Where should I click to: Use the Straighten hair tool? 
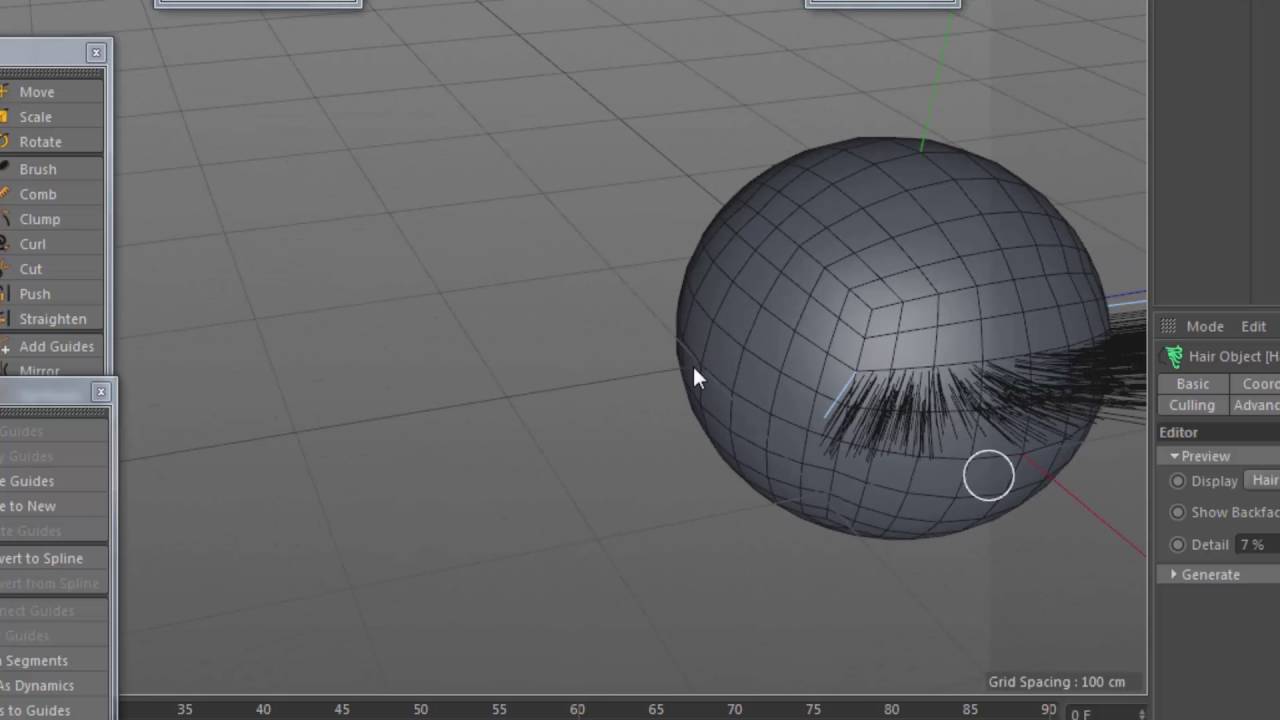pos(51,319)
